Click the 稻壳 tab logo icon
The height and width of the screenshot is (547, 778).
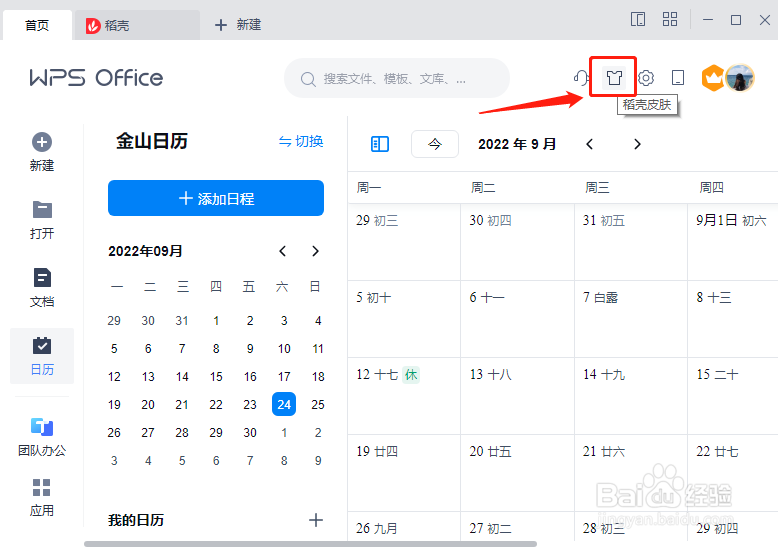(93, 25)
